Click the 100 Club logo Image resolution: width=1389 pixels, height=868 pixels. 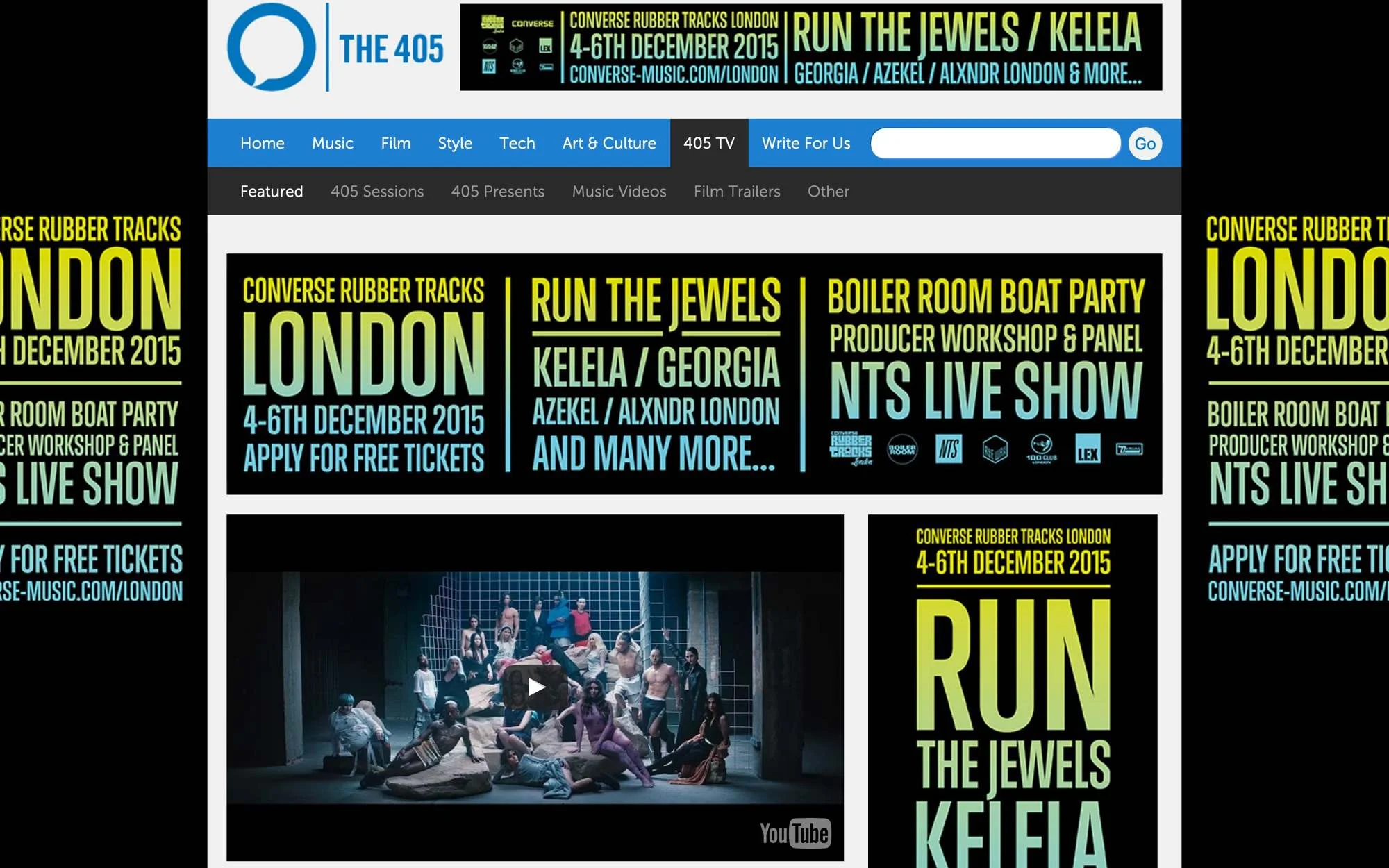point(1040,449)
